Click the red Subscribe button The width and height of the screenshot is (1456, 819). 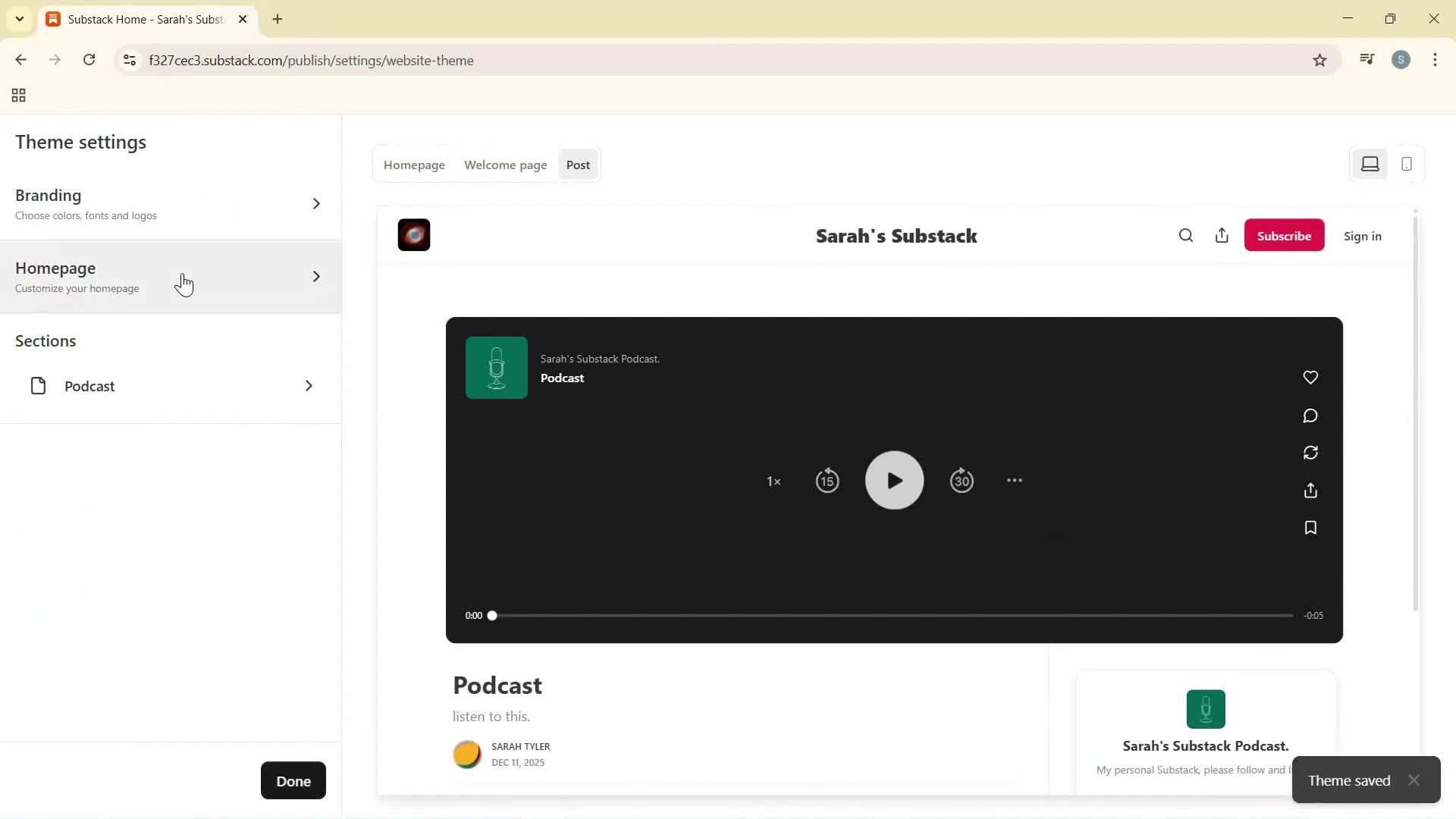pyautogui.click(x=1284, y=236)
